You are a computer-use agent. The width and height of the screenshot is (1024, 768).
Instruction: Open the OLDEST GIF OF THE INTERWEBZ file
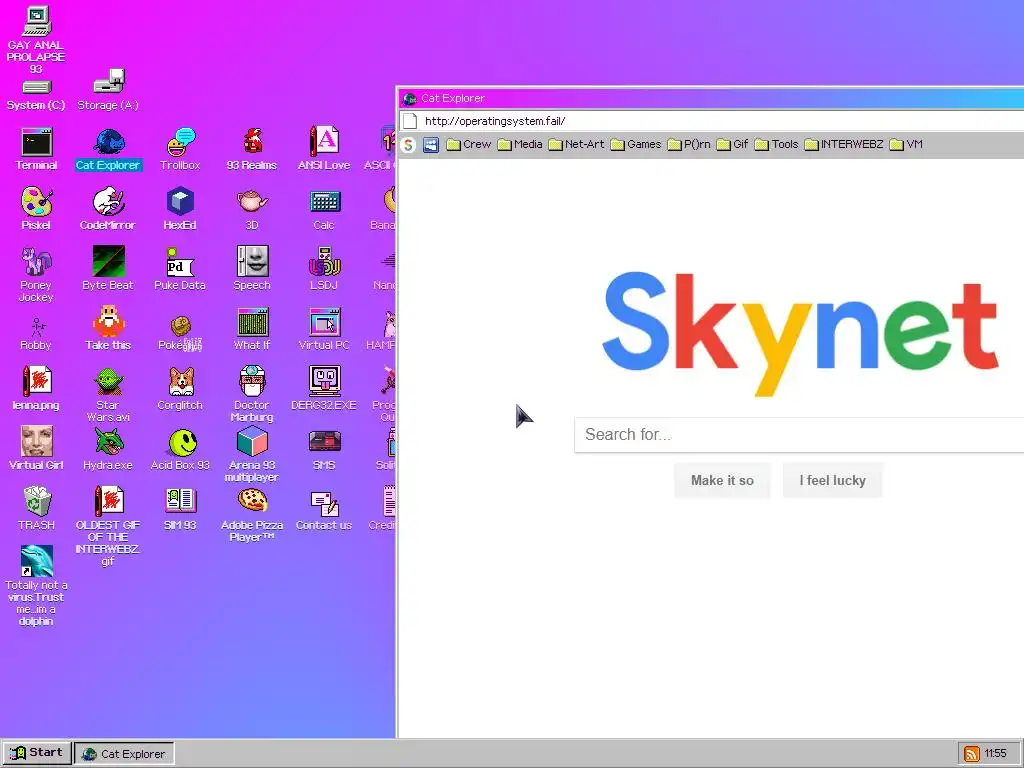point(108,526)
